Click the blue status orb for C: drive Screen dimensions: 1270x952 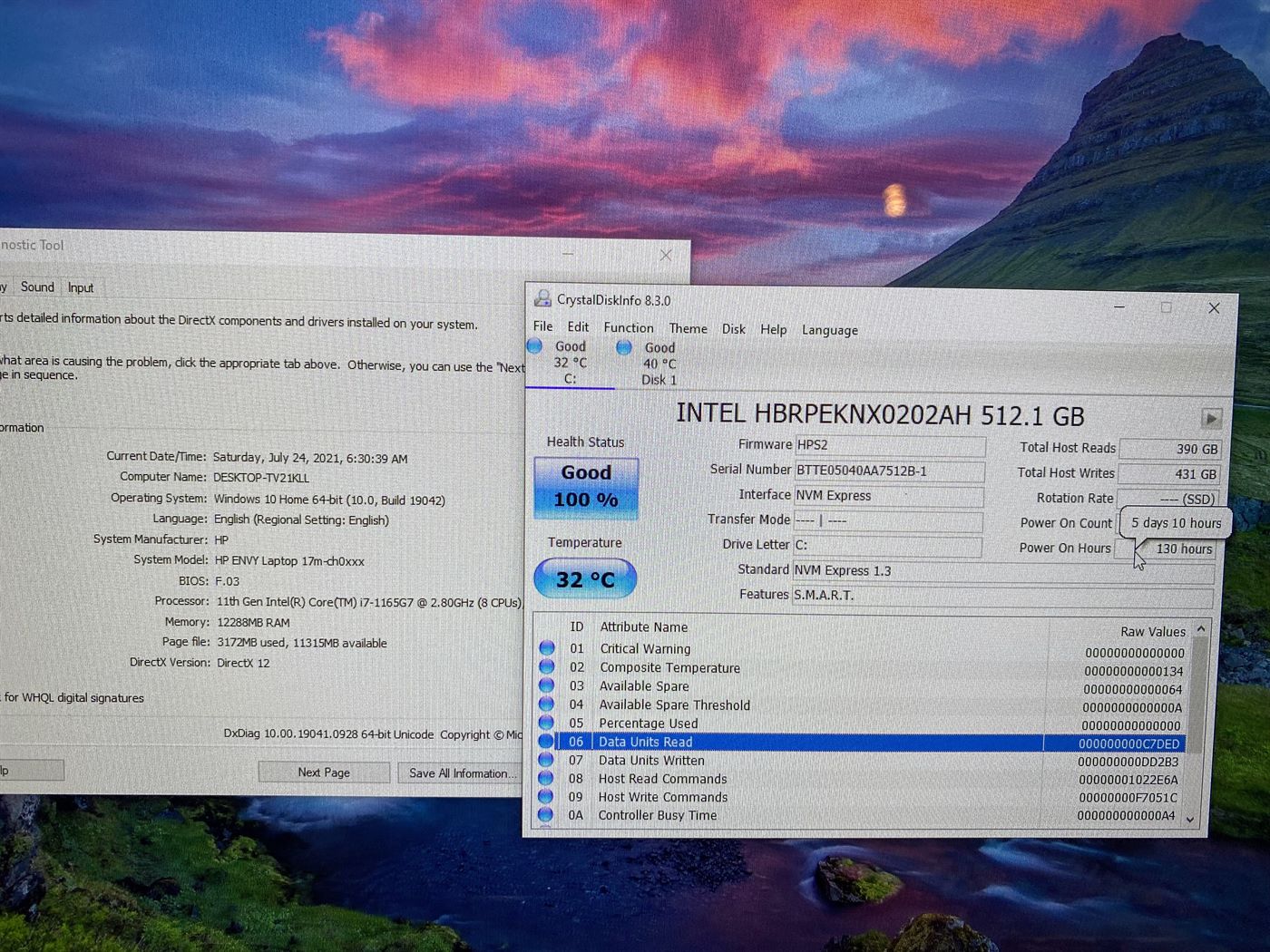534,345
